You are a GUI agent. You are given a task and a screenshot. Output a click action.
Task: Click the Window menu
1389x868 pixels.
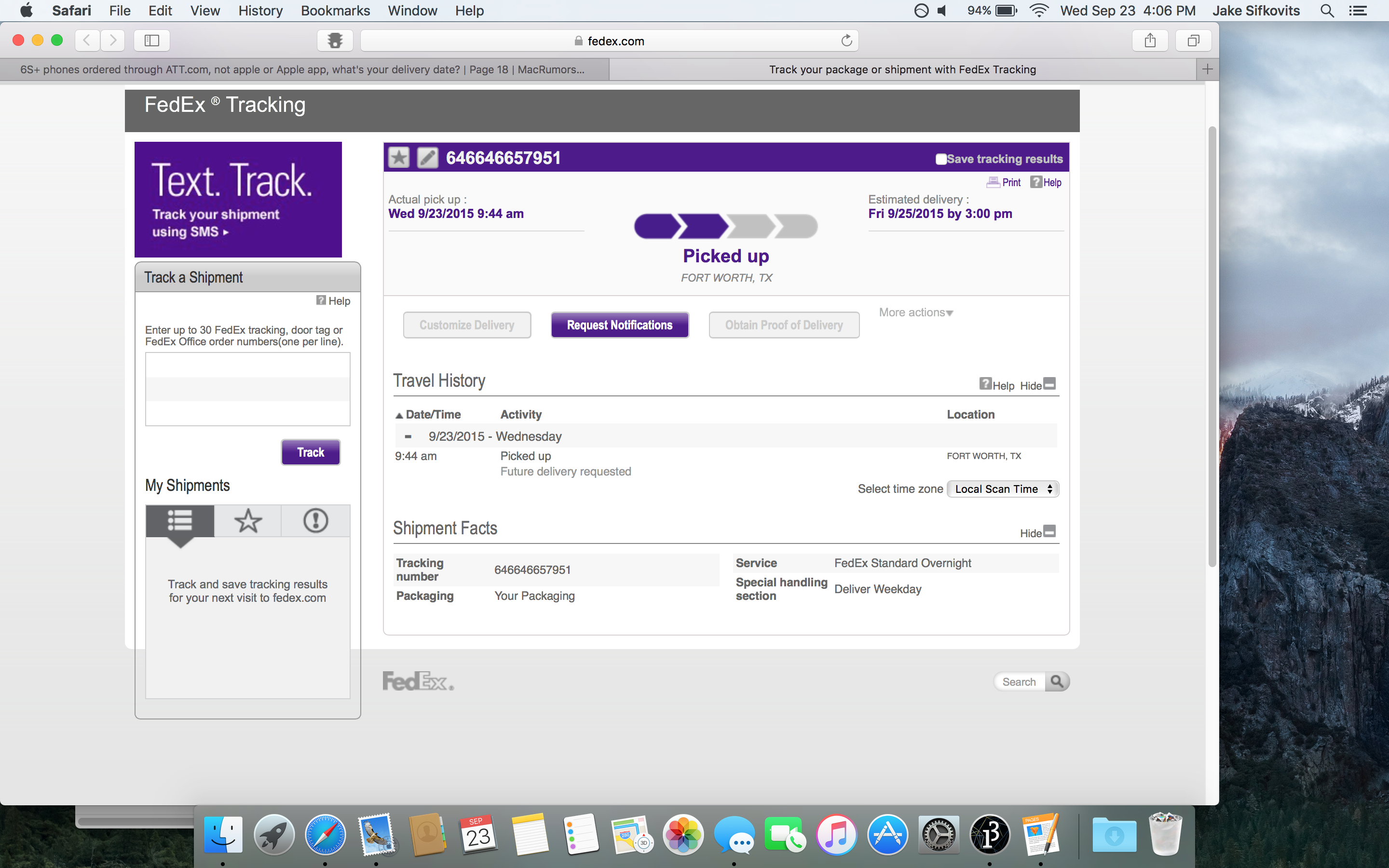click(412, 11)
